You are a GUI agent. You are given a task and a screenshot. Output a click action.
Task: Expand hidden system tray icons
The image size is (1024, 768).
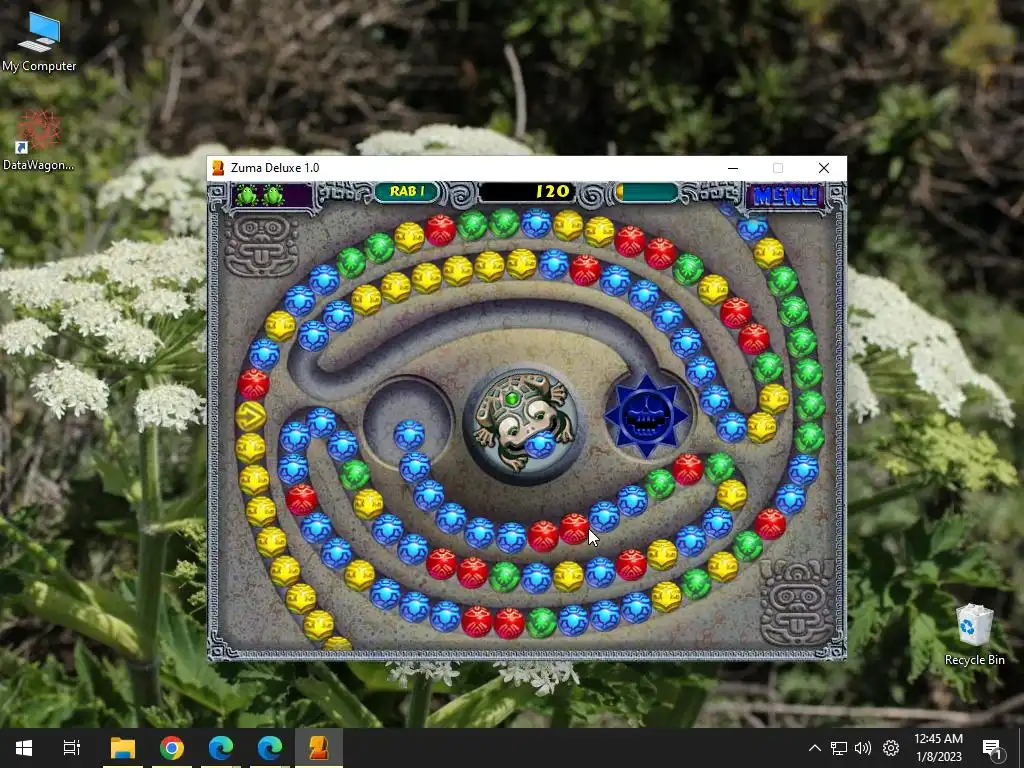(x=814, y=748)
